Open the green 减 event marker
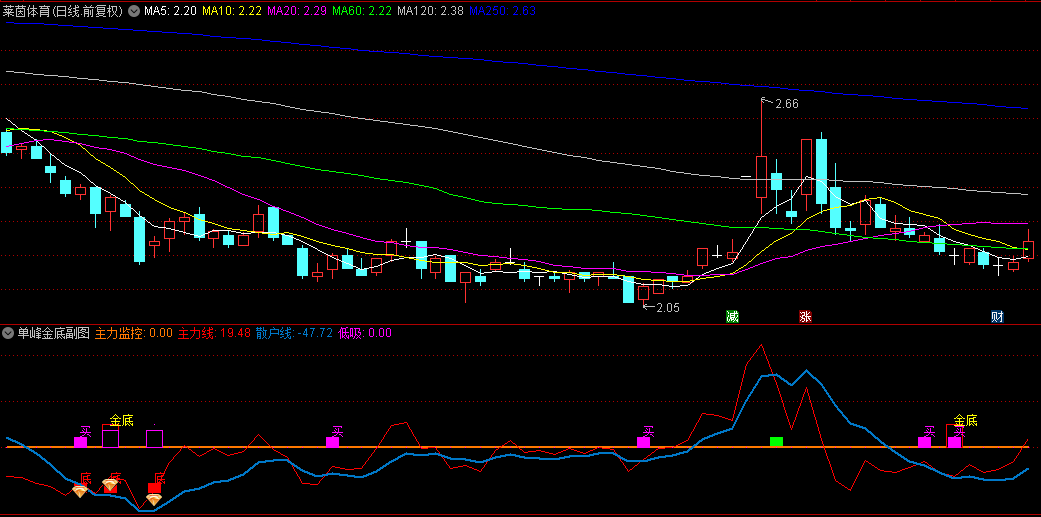 coord(732,317)
